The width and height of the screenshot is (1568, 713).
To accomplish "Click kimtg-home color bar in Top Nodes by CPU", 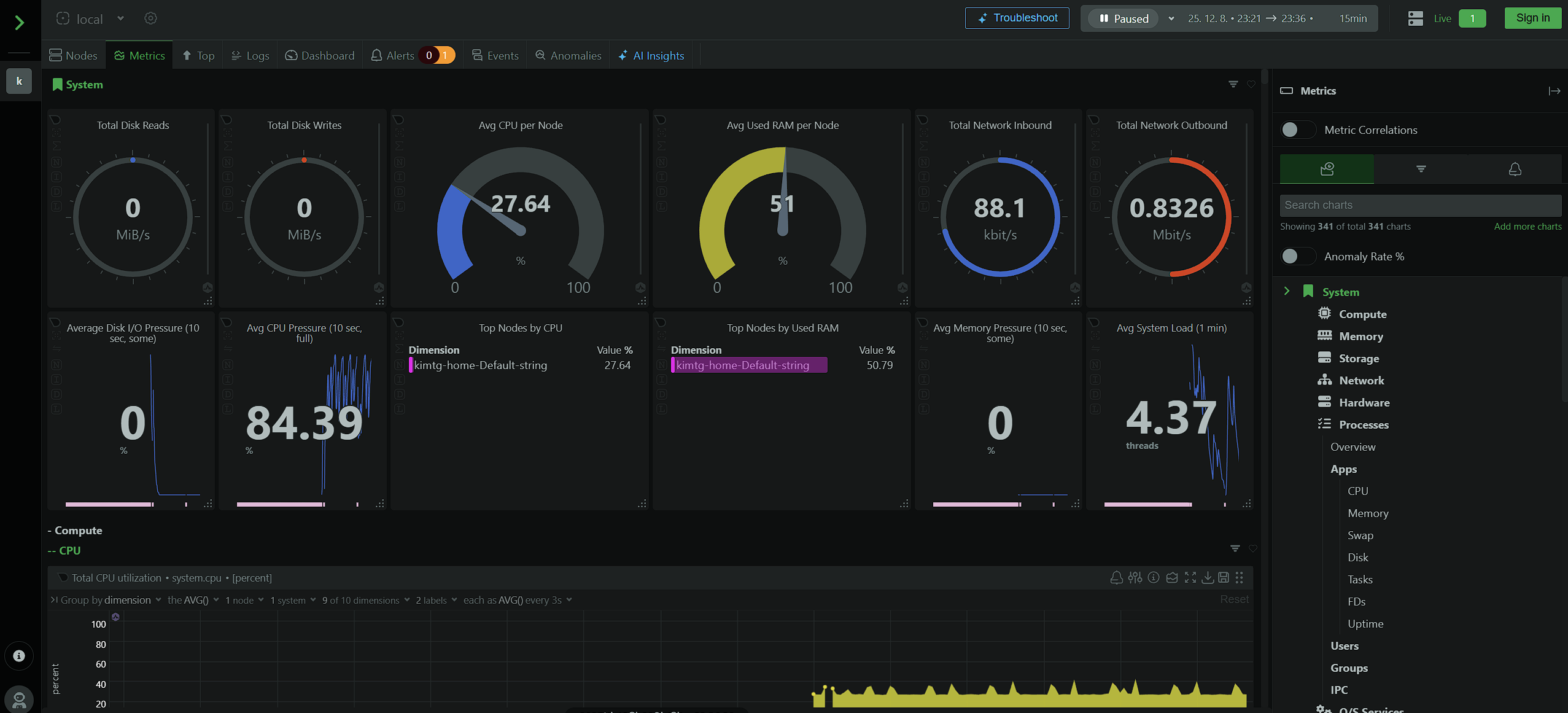I will 411,365.
